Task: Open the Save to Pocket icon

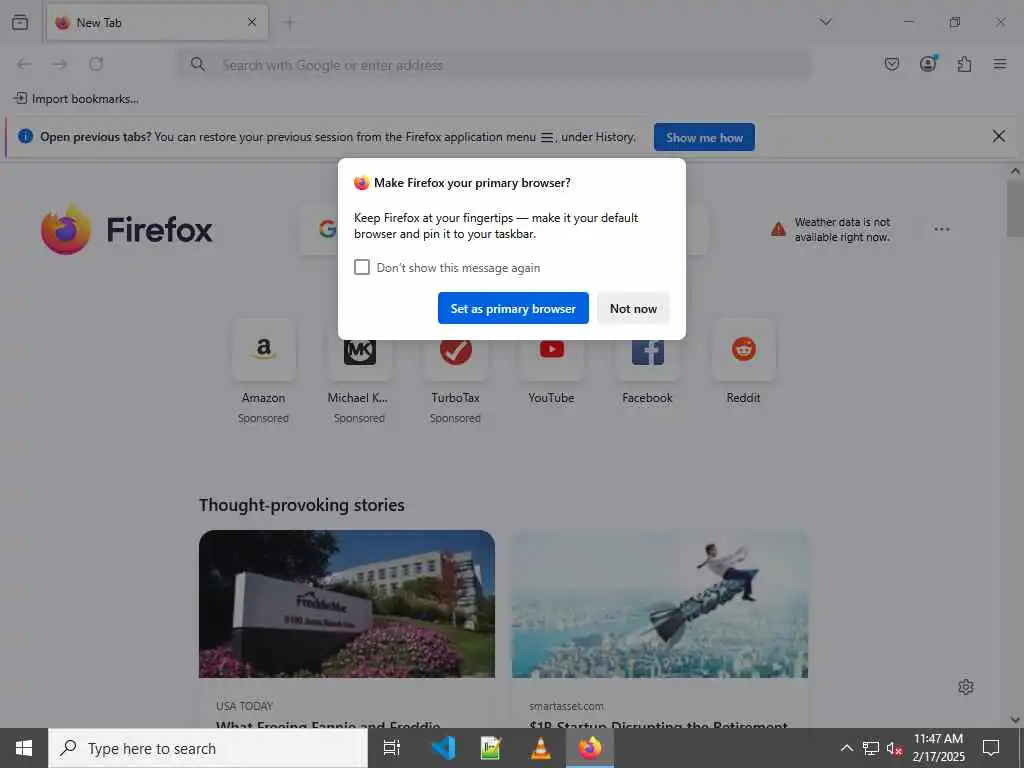Action: (892, 64)
